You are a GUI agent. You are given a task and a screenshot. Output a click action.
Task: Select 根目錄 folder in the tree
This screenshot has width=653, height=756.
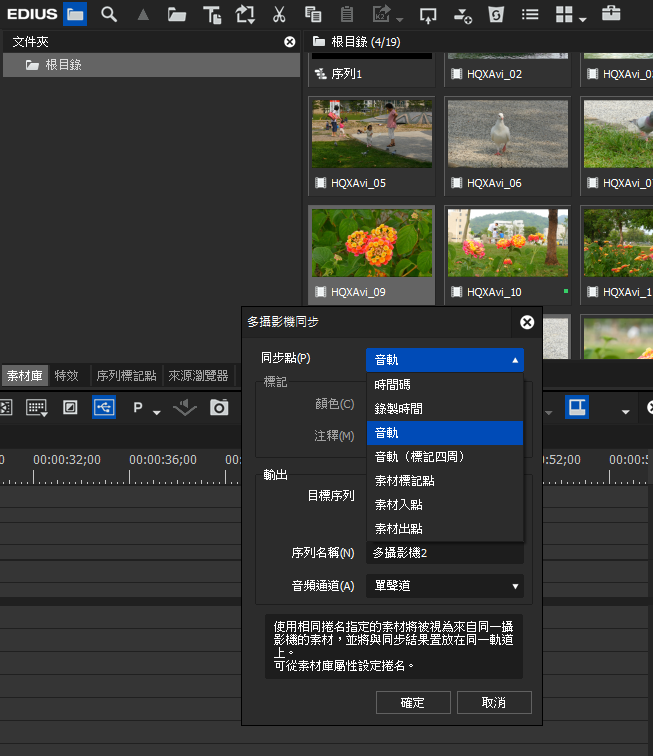tap(151, 65)
